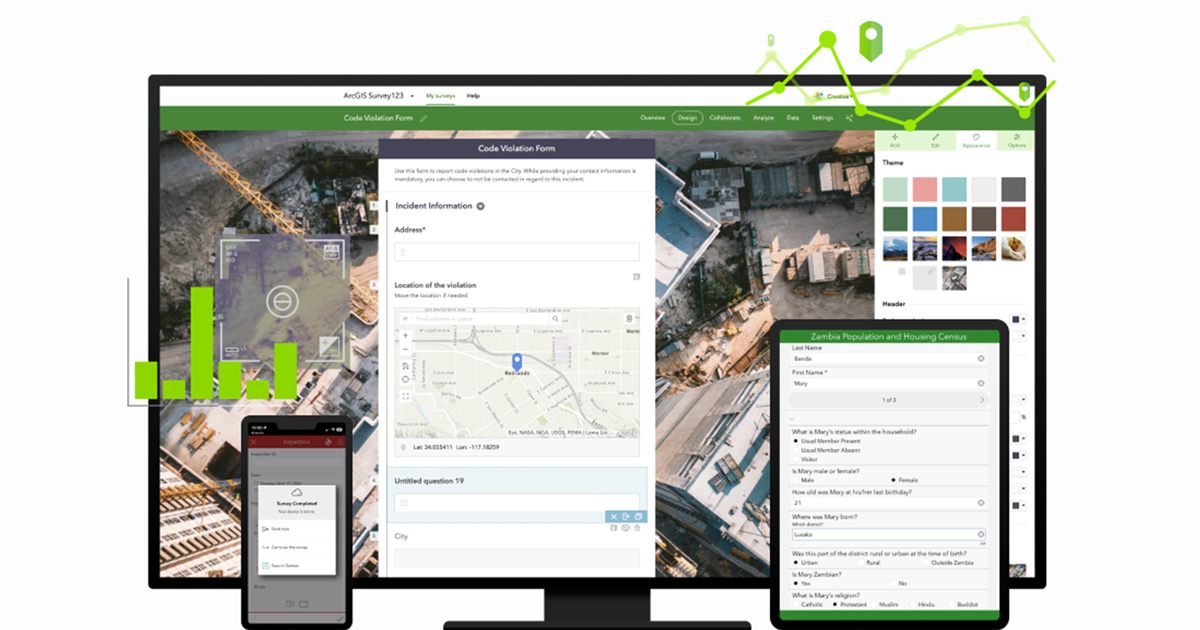This screenshot has width=1200, height=630.
Task: Switch to the Overview tab
Action: pyautogui.click(x=653, y=118)
